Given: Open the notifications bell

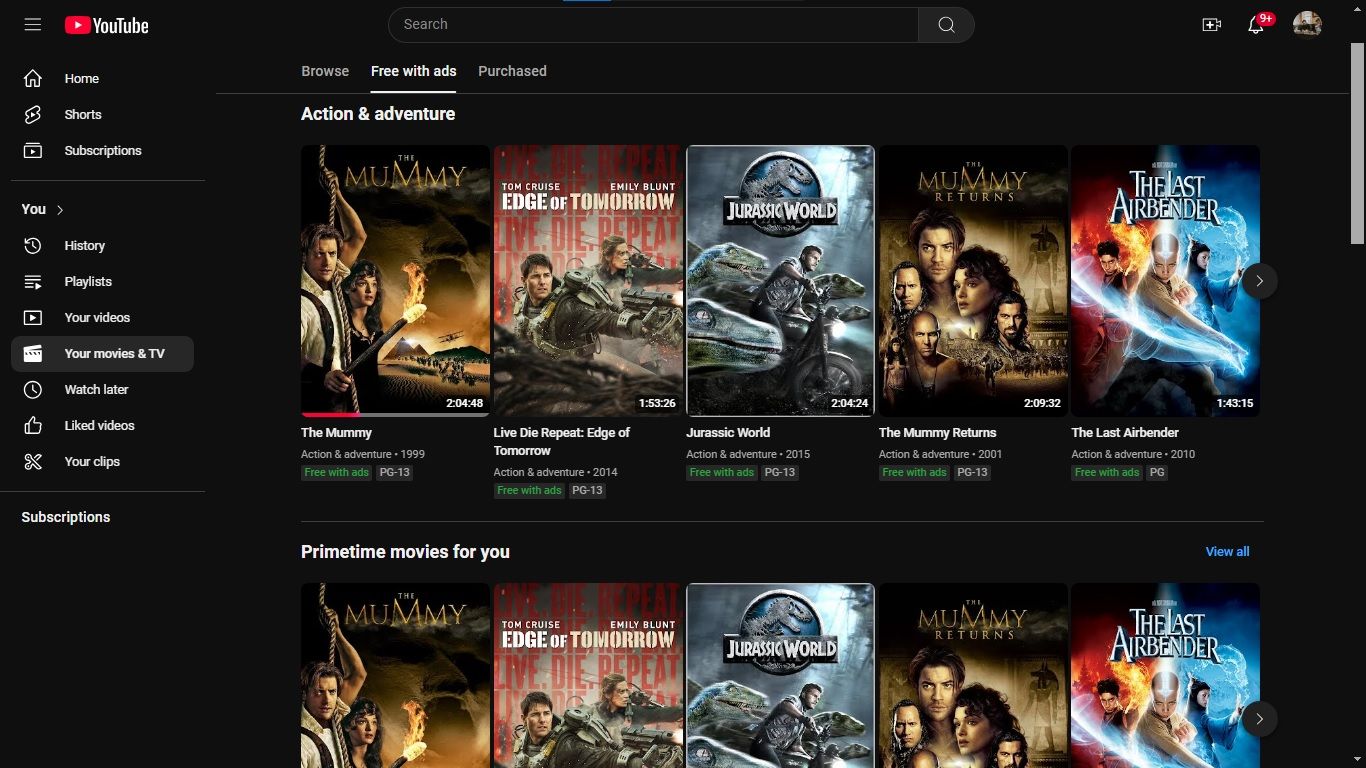Looking at the screenshot, I should click(1255, 24).
